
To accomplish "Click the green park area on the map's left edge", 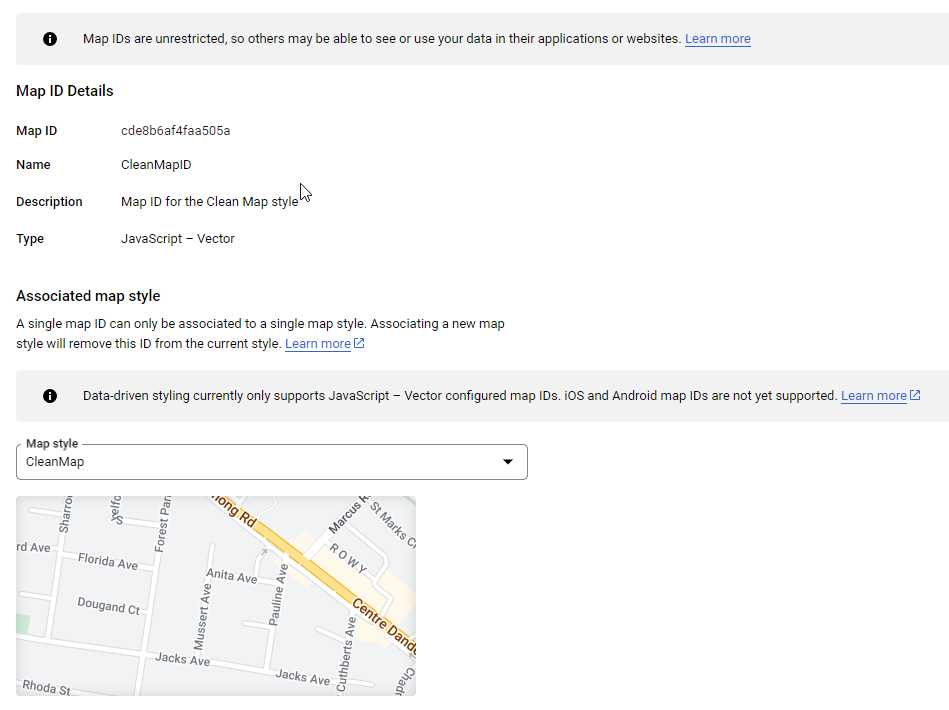I will pos(22,624).
